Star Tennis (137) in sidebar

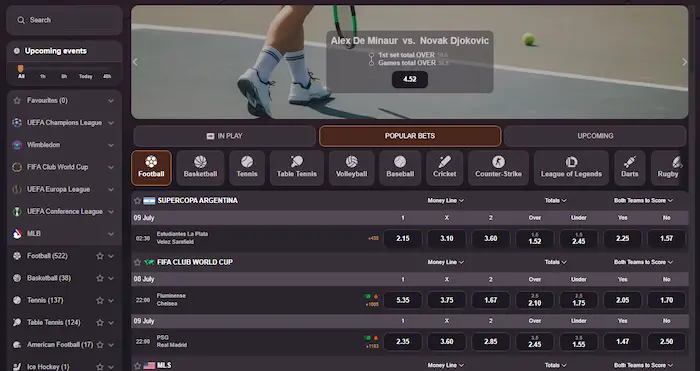click(100, 300)
